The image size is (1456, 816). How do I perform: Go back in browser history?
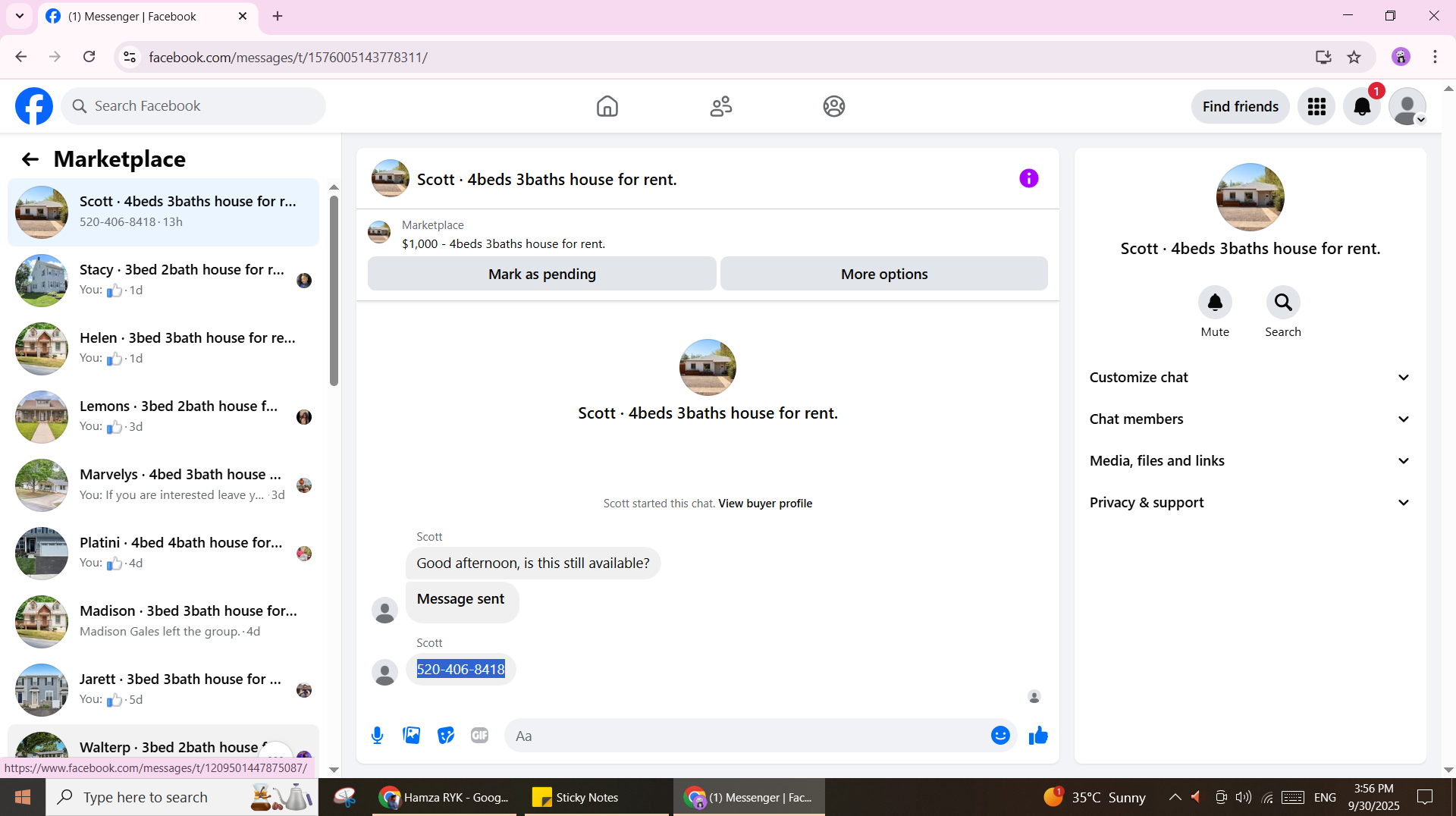21,57
